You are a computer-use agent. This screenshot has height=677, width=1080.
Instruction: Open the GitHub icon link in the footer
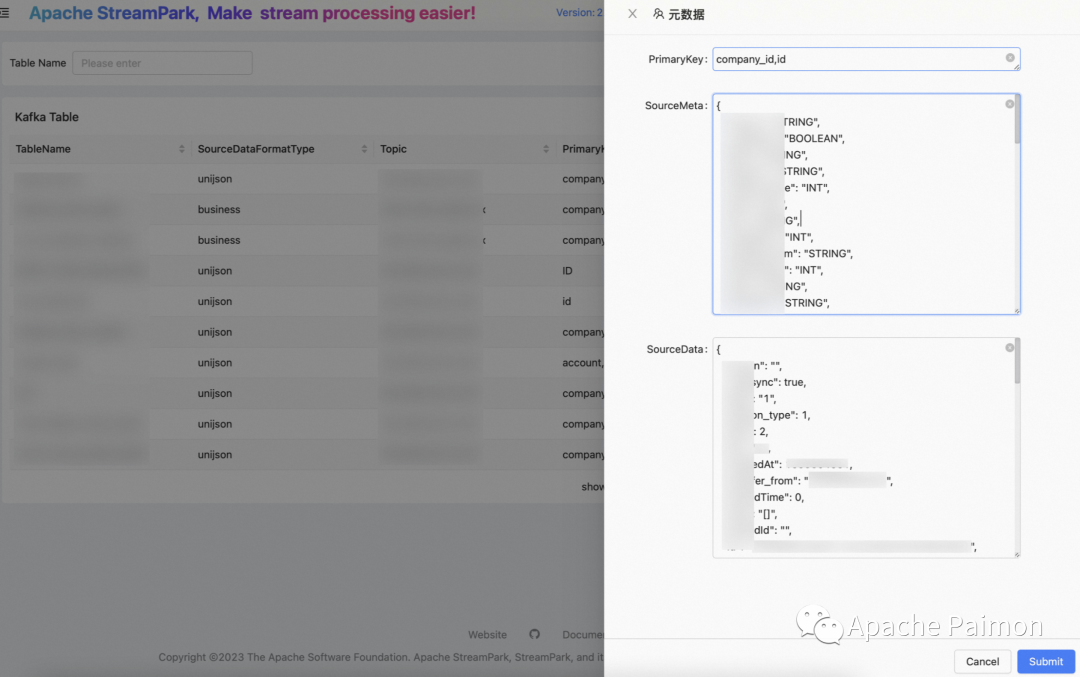(x=534, y=634)
